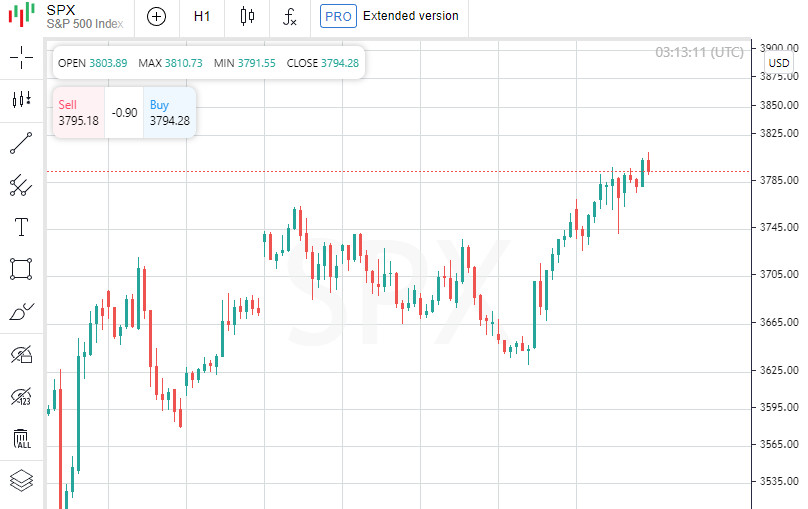Click the 3745.00 price axis label
The image size is (808, 509).
click(779, 227)
